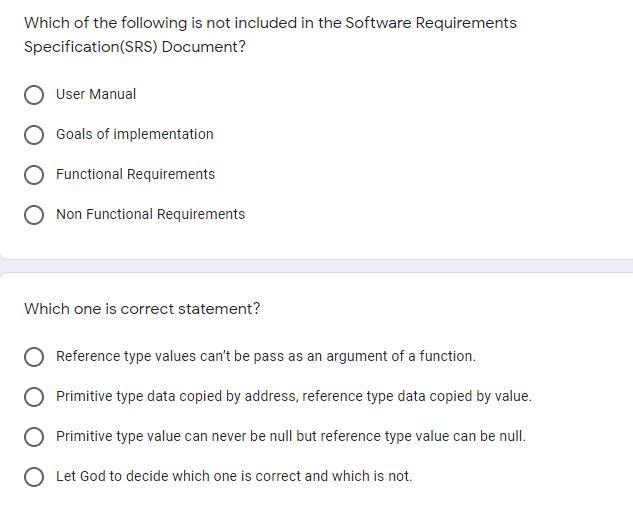This screenshot has height=515, width=633.
Task: Click the reference type argument statement text
Action: [x=266, y=356]
